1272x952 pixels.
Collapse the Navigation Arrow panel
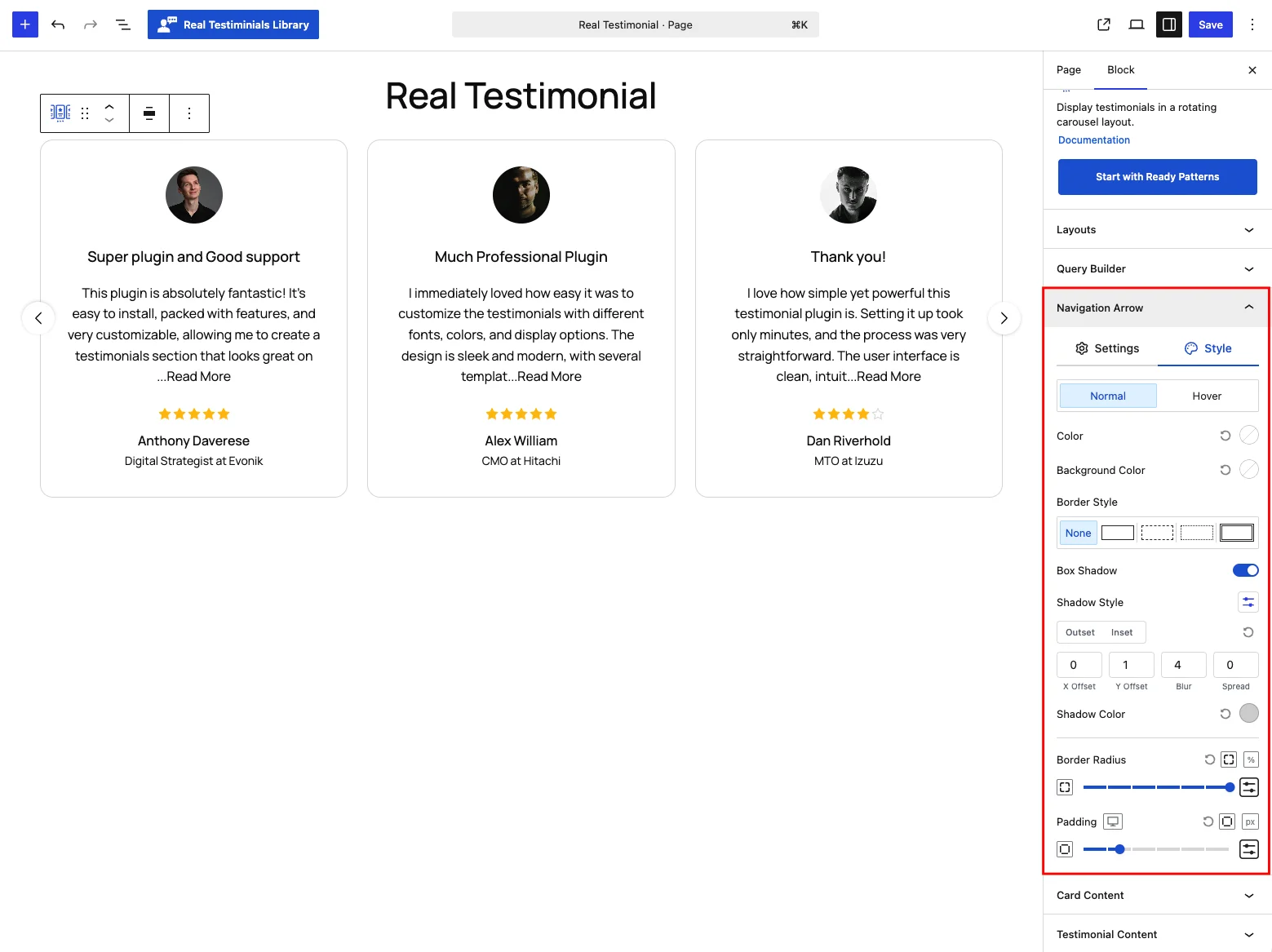coord(1156,308)
